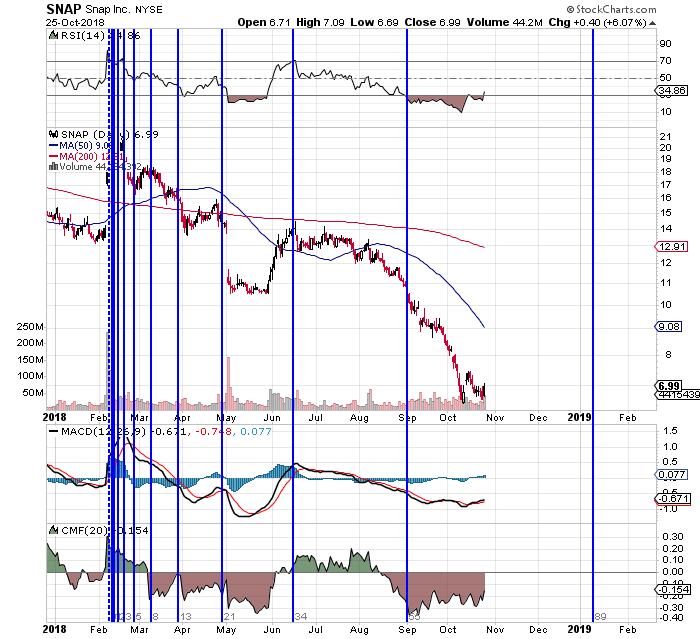Click the 'Jul' label under the CMF panel

(316, 630)
